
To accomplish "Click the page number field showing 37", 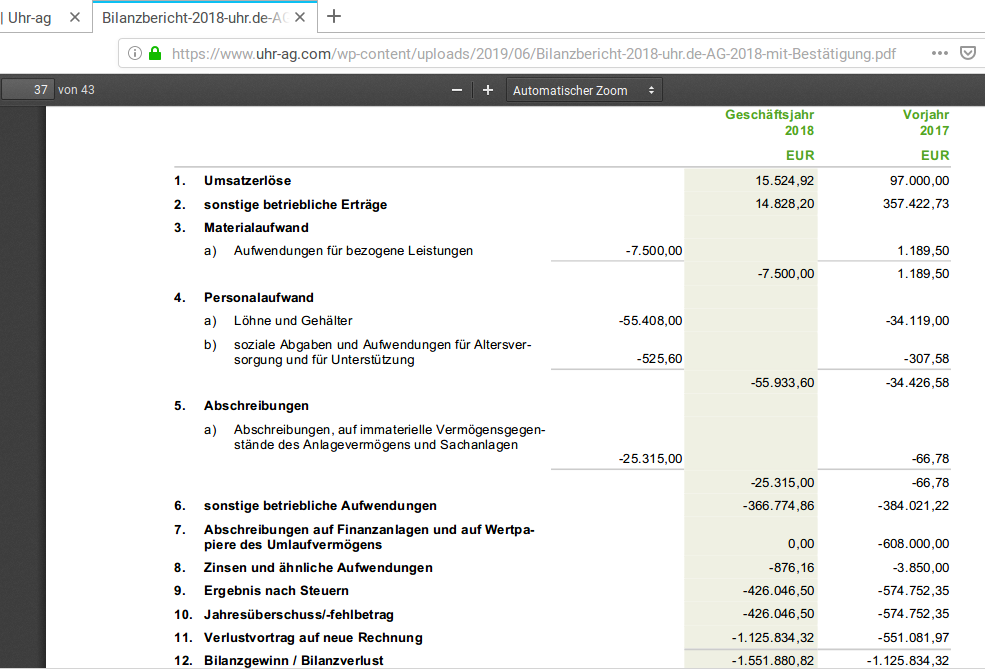I will point(27,89).
